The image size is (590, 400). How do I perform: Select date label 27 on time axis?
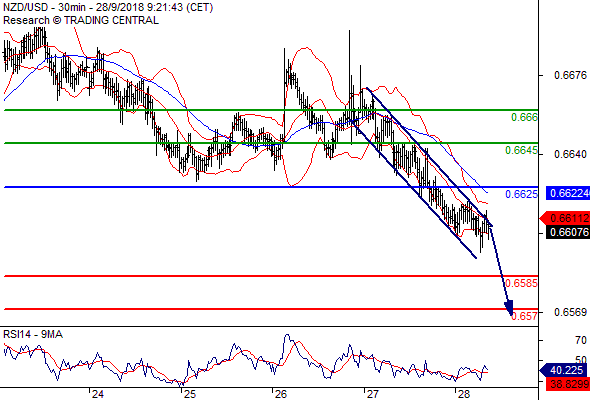click(372, 394)
